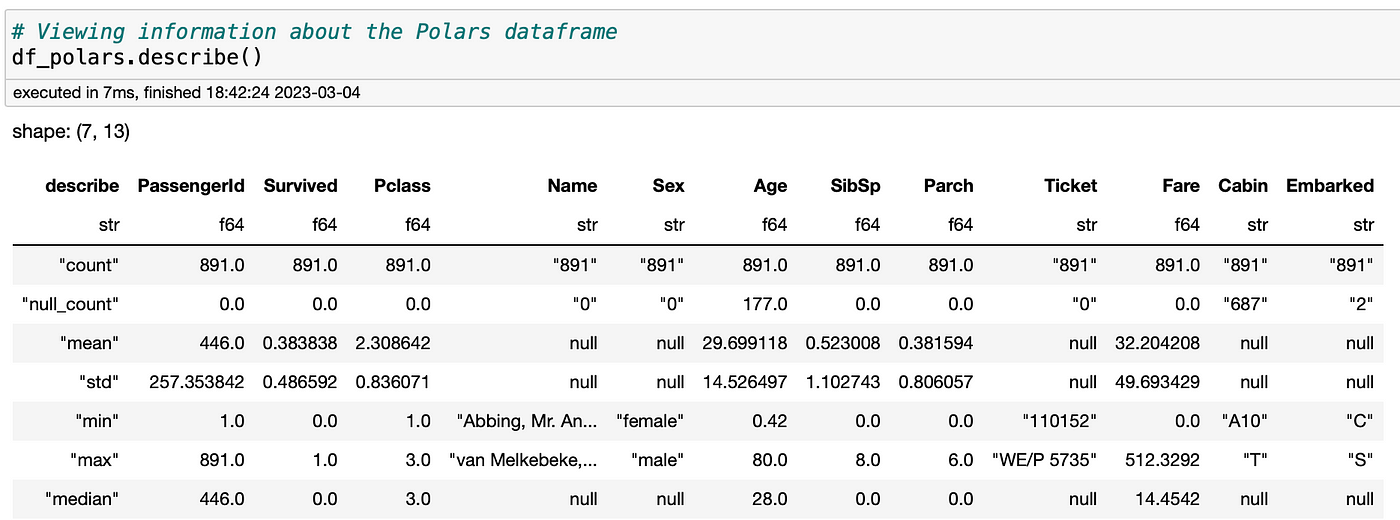Click the Cabin null count "687" cell
Image resolution: width=1400 pixels, height=520 pixels.
[1243, 303]
